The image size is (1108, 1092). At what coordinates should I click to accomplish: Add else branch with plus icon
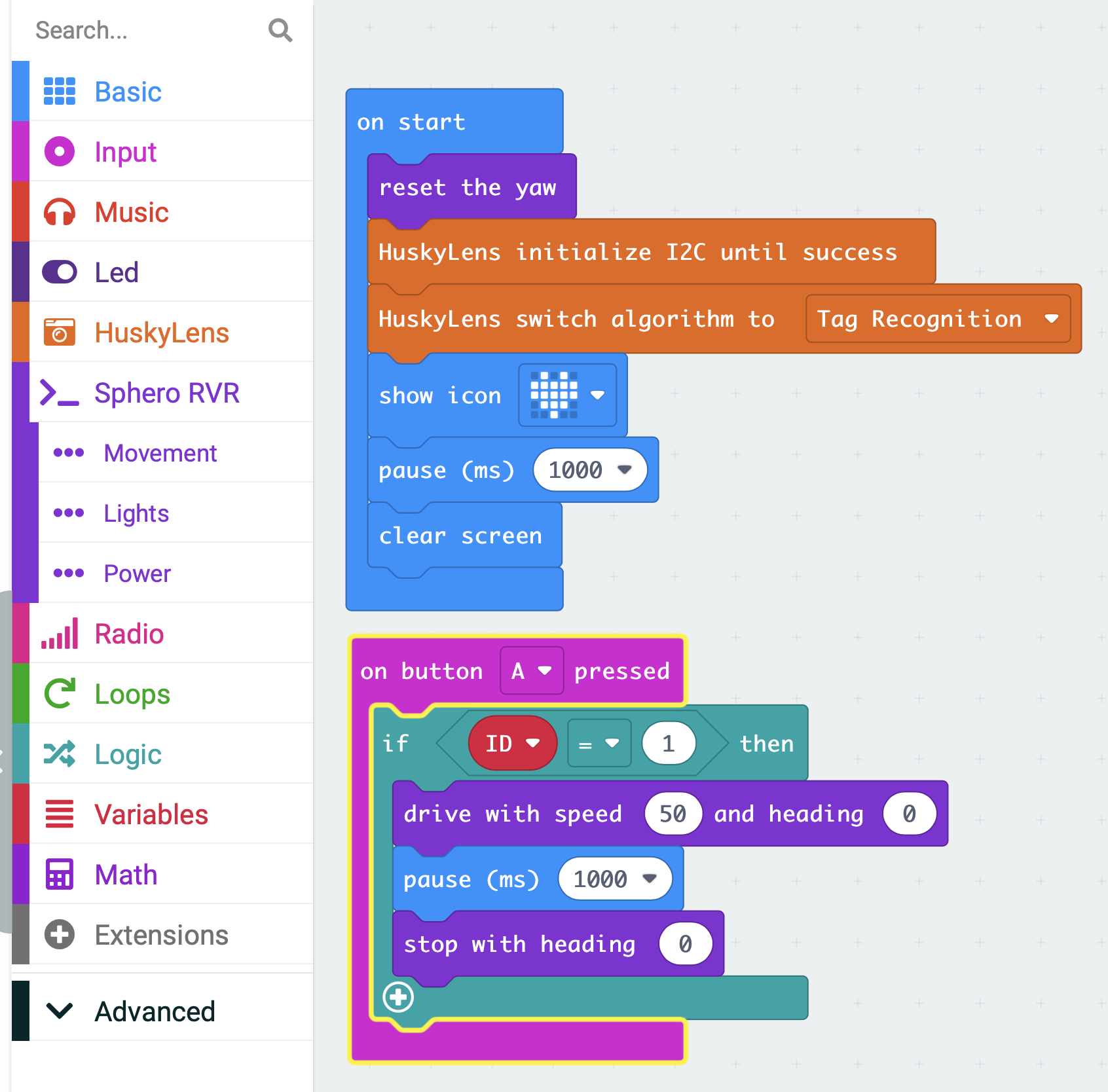[x=398, y=998]
